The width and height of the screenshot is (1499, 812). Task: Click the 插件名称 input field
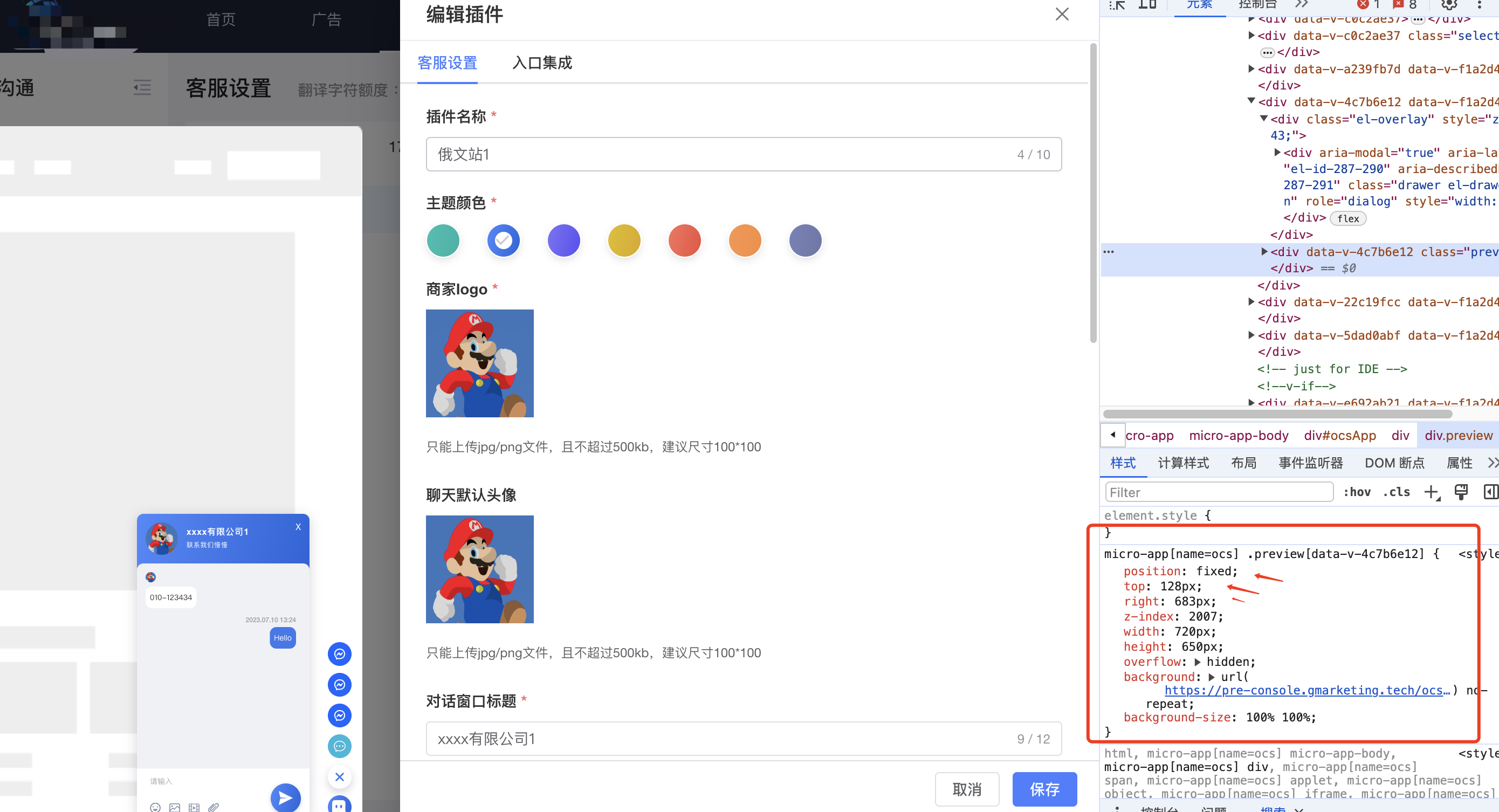721,154
